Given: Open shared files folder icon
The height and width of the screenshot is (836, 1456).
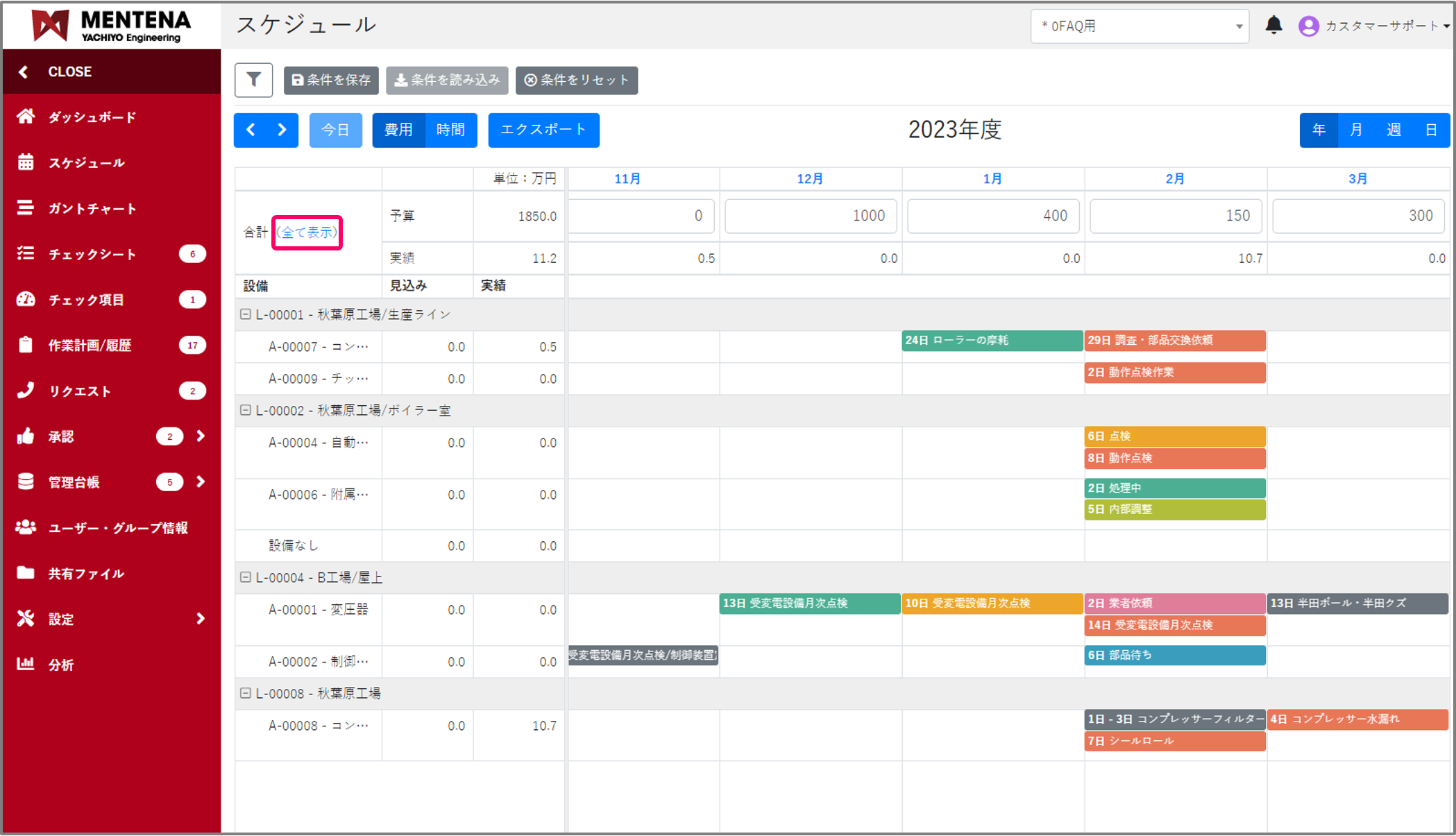Looking at the screenshot, I should pyautogui.click(x=26, y=573).
